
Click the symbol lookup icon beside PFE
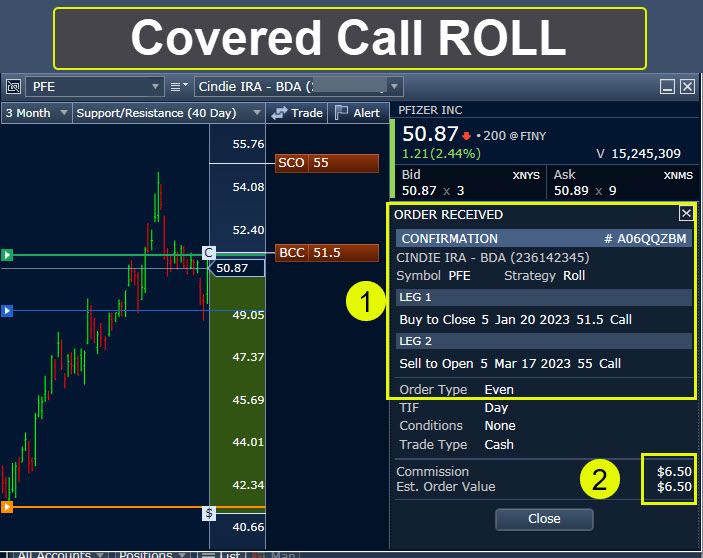click(x=14, y=87)
